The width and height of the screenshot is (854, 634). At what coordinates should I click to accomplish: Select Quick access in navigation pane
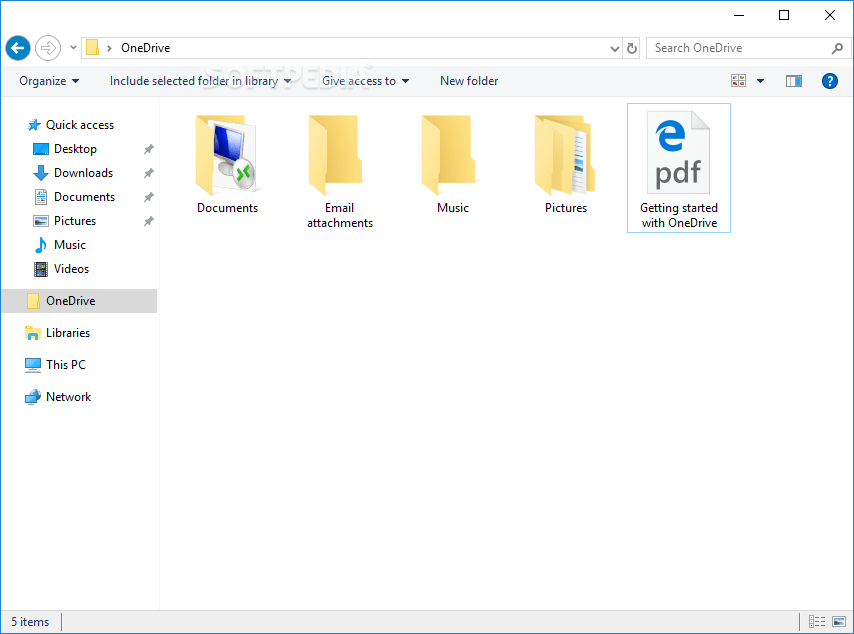tap(71, 125)
